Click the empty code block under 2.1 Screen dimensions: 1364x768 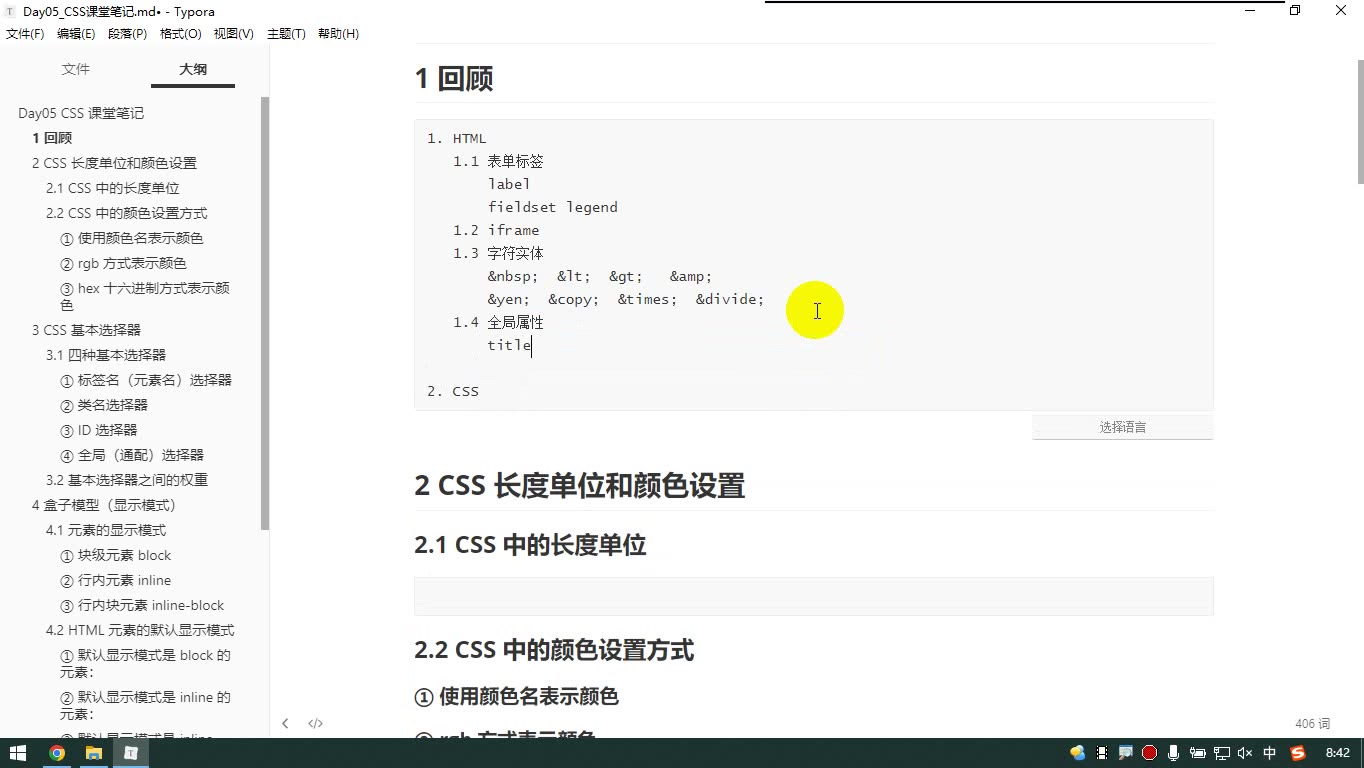pos(814,596)
